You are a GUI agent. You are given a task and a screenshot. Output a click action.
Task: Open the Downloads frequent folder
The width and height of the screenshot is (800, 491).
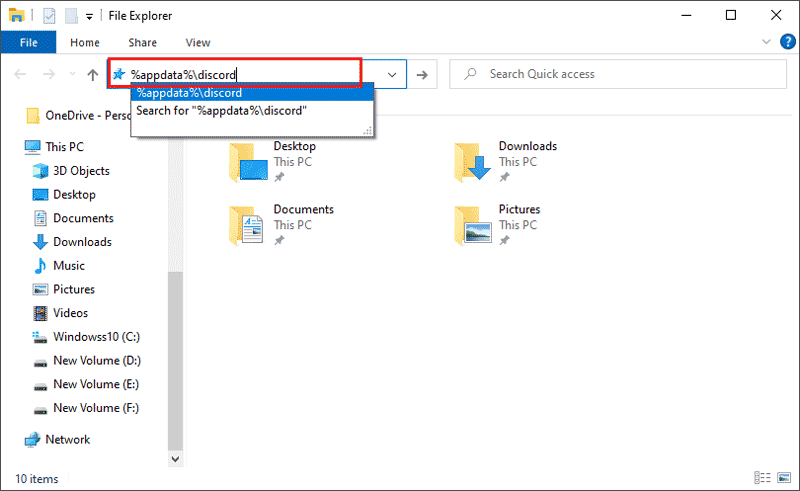point(505,162)
